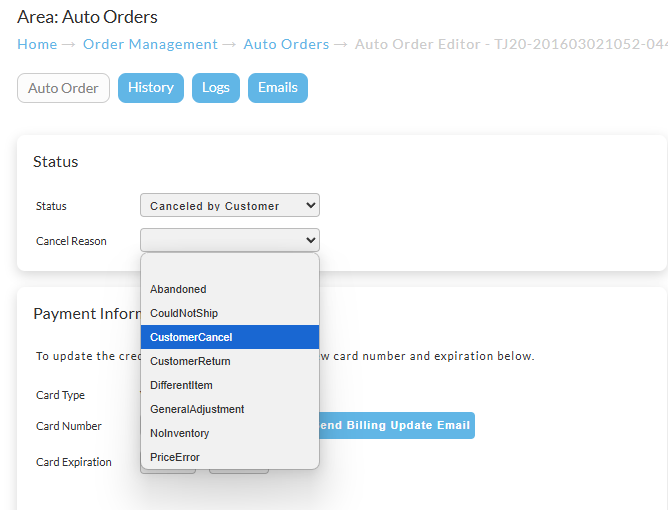Select the Auto Order tab

[x=63, y=88]
